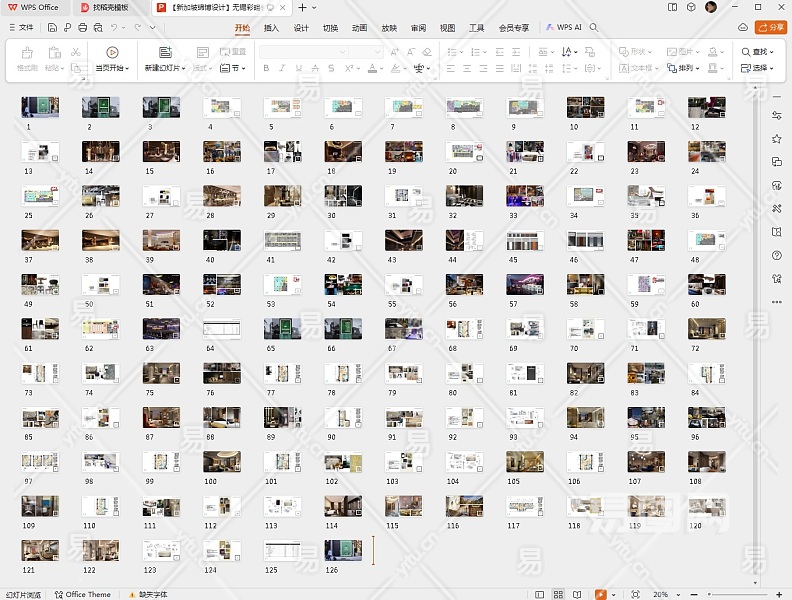
Task: Click the 当页开始 slideshow play icon
Action: pos(112,52)
